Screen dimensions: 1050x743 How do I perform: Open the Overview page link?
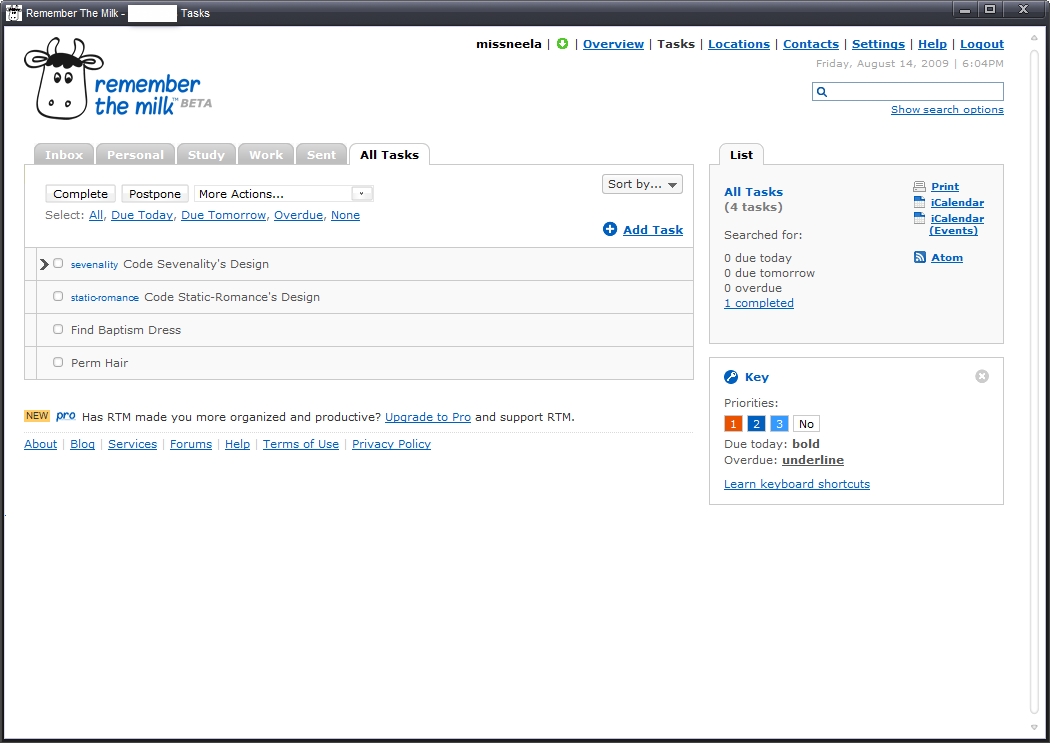point(613,44)
